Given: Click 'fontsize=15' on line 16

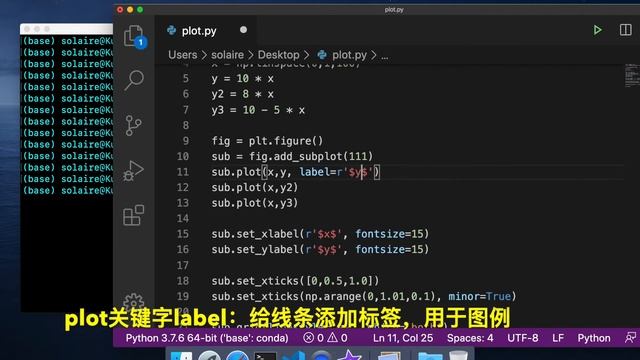Looking at the screenshot, I should pos(389,249).
